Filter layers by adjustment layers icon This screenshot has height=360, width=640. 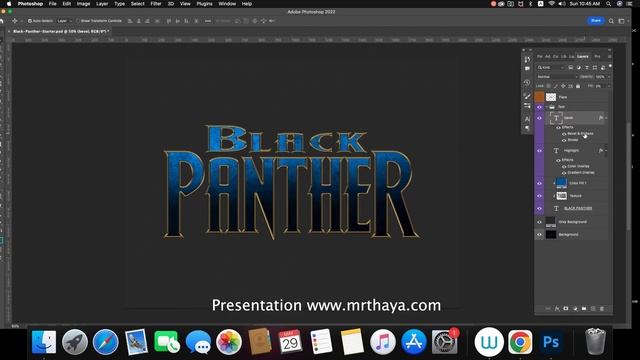[579, 67]
